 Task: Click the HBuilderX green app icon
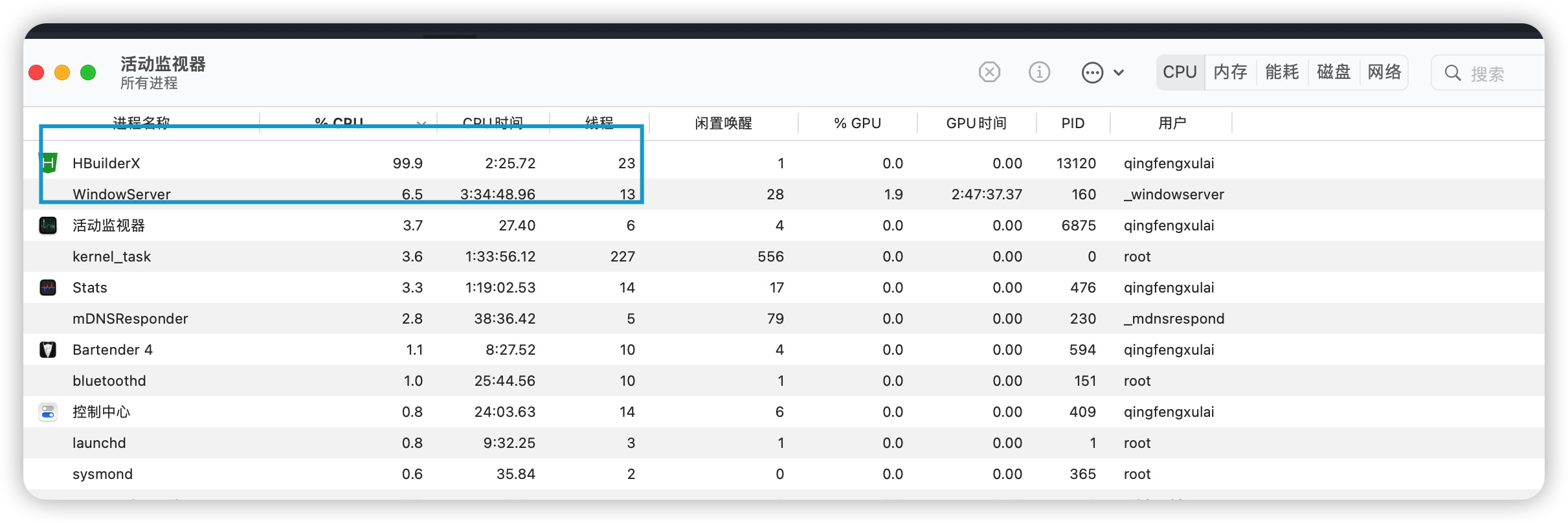coord(49,163)
